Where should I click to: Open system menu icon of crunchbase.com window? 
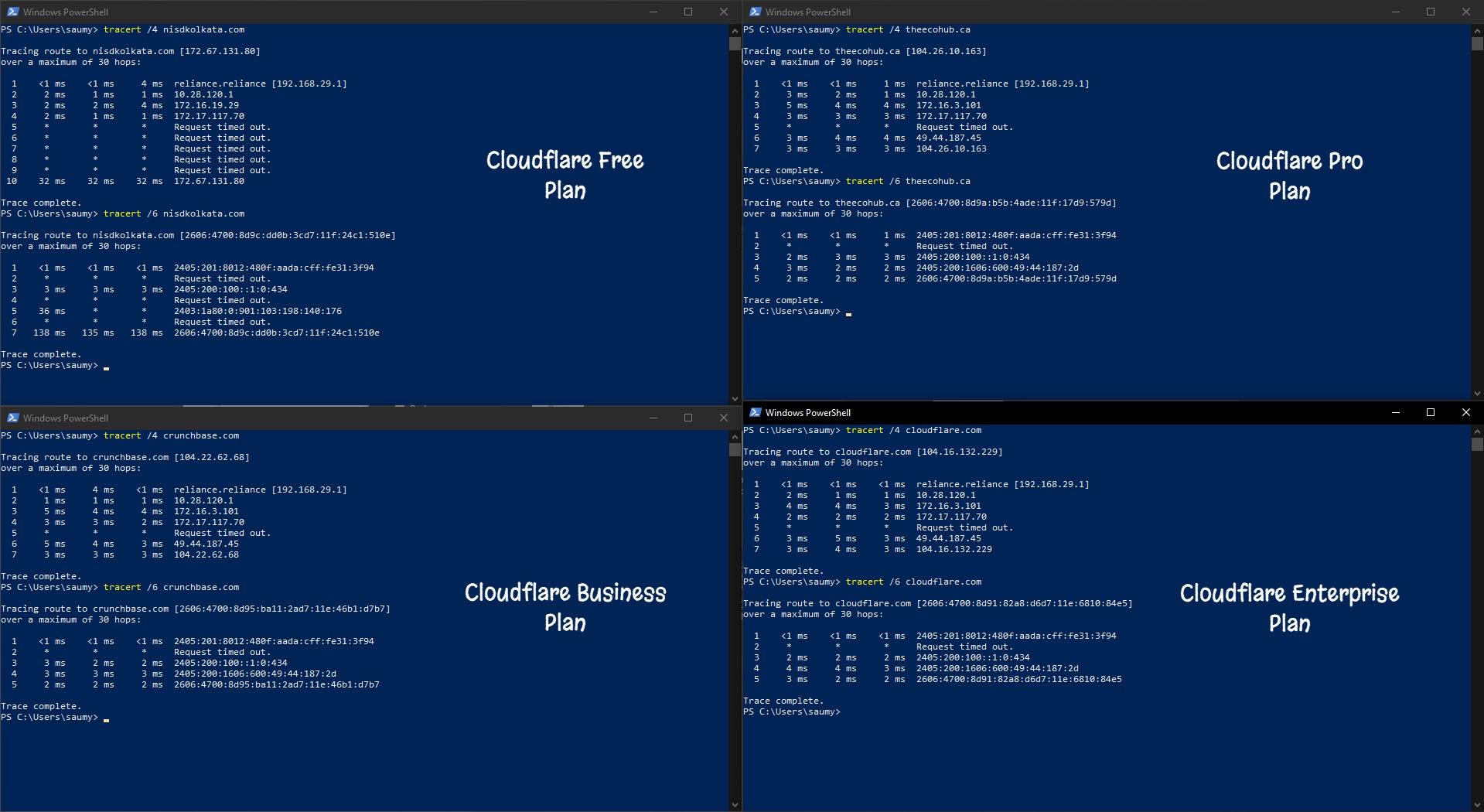12,418
